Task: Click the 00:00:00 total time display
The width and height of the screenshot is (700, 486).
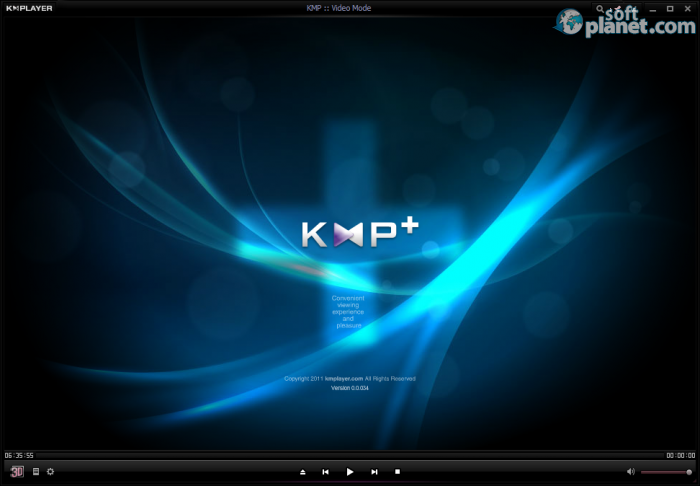Action: [x=680, y=456]
